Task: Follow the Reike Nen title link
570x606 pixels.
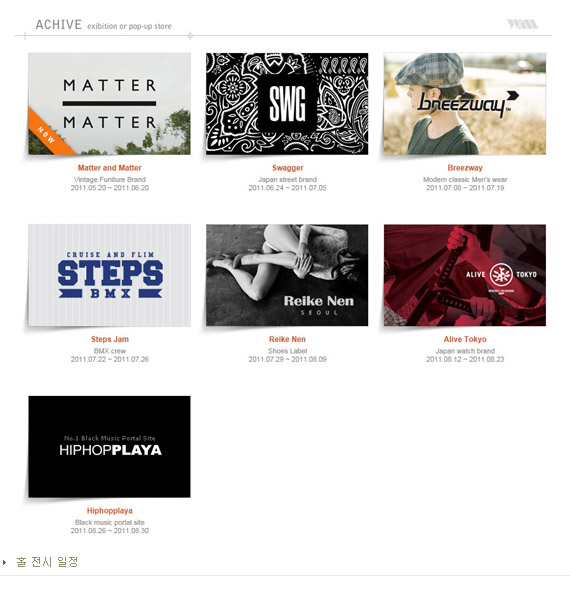Action: pyautogui.click(x=287, y=339)
